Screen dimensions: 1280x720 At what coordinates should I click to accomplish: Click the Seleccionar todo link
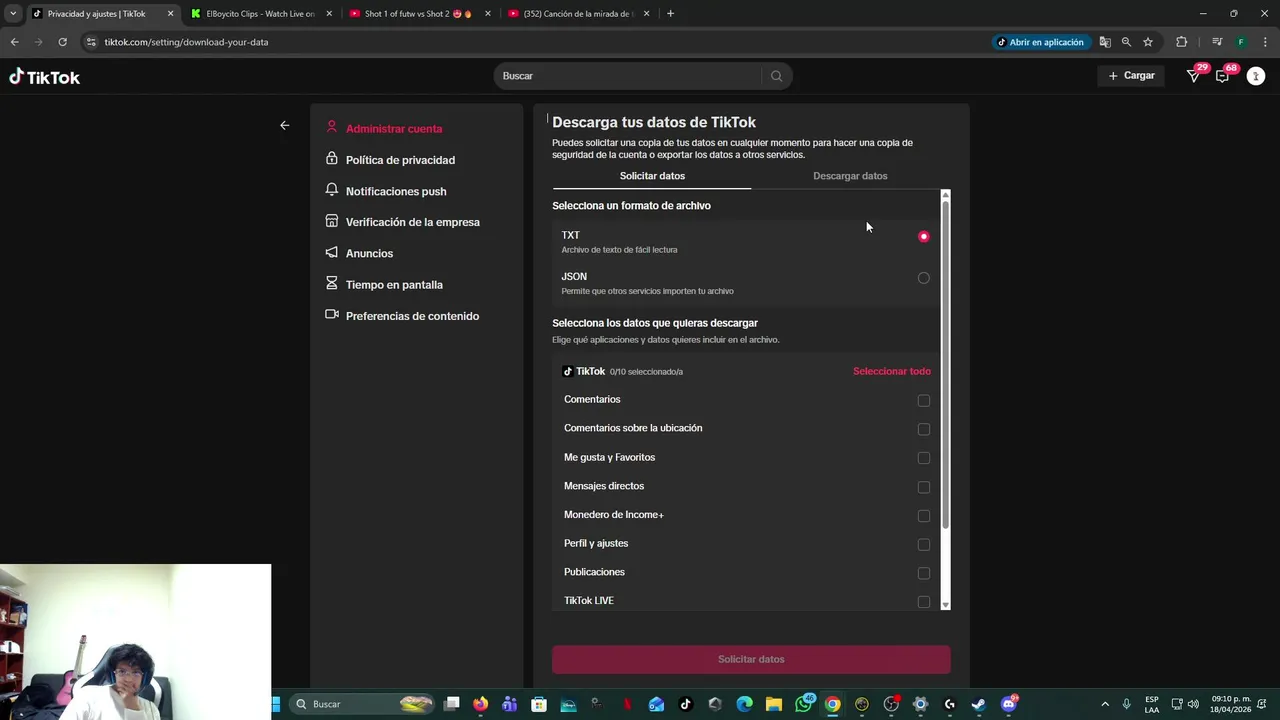click(x=892, y=371)
